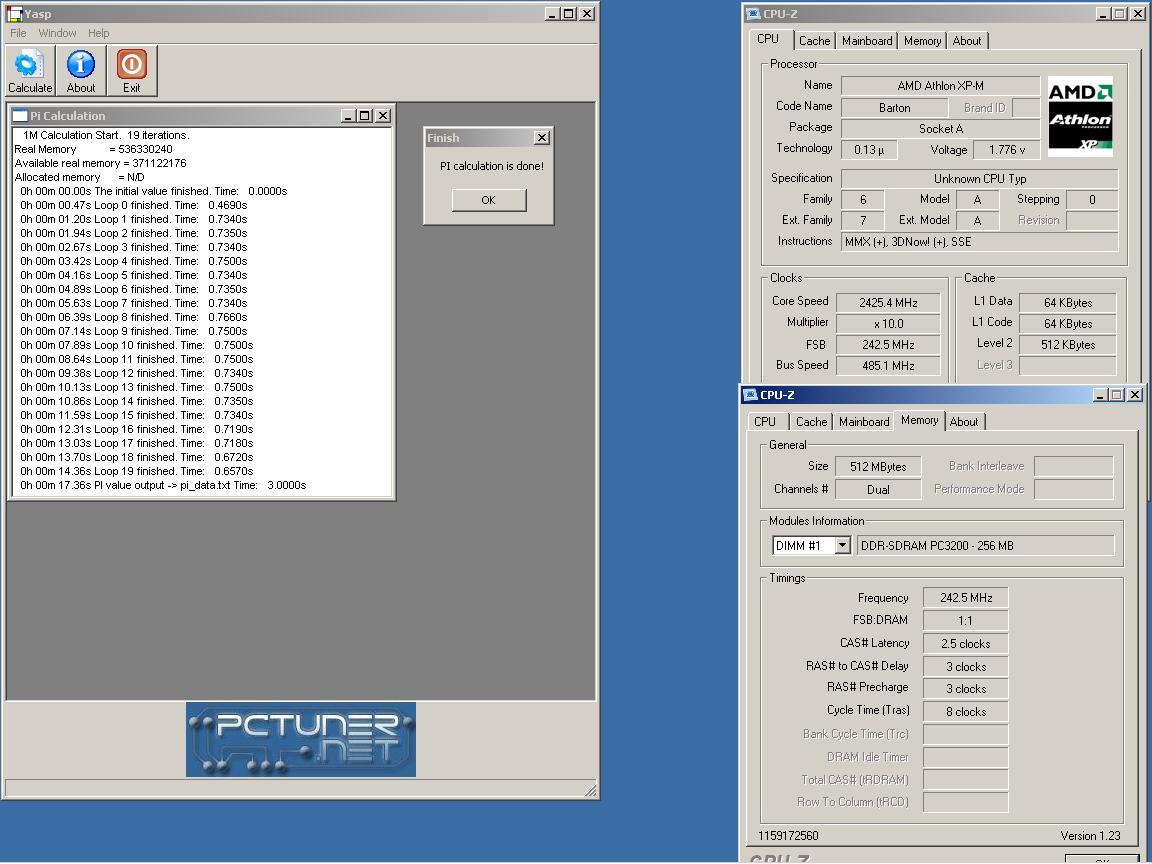This screenshot has height=864, width=1152.
Task: Open the Window menu in Yasp
Action: click(x=57, y=33)
